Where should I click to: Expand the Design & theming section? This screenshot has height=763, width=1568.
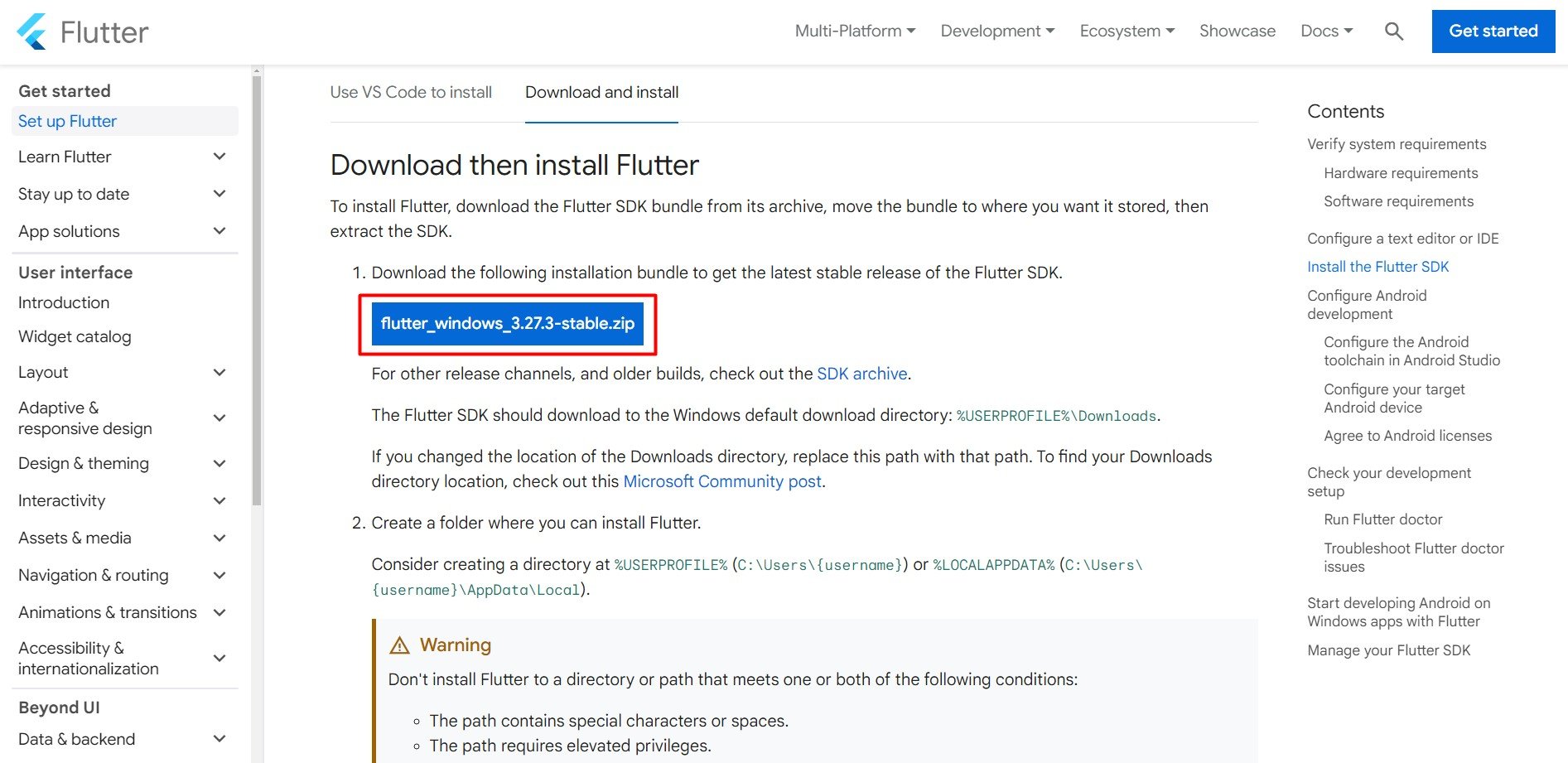click(x=220, y=464)
